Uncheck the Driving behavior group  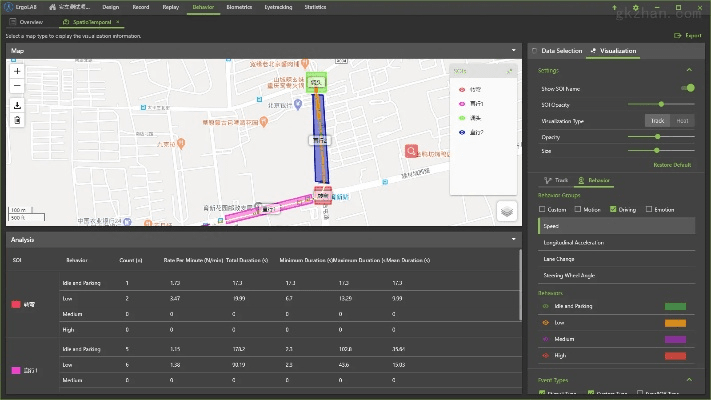[x=613, y=209]
